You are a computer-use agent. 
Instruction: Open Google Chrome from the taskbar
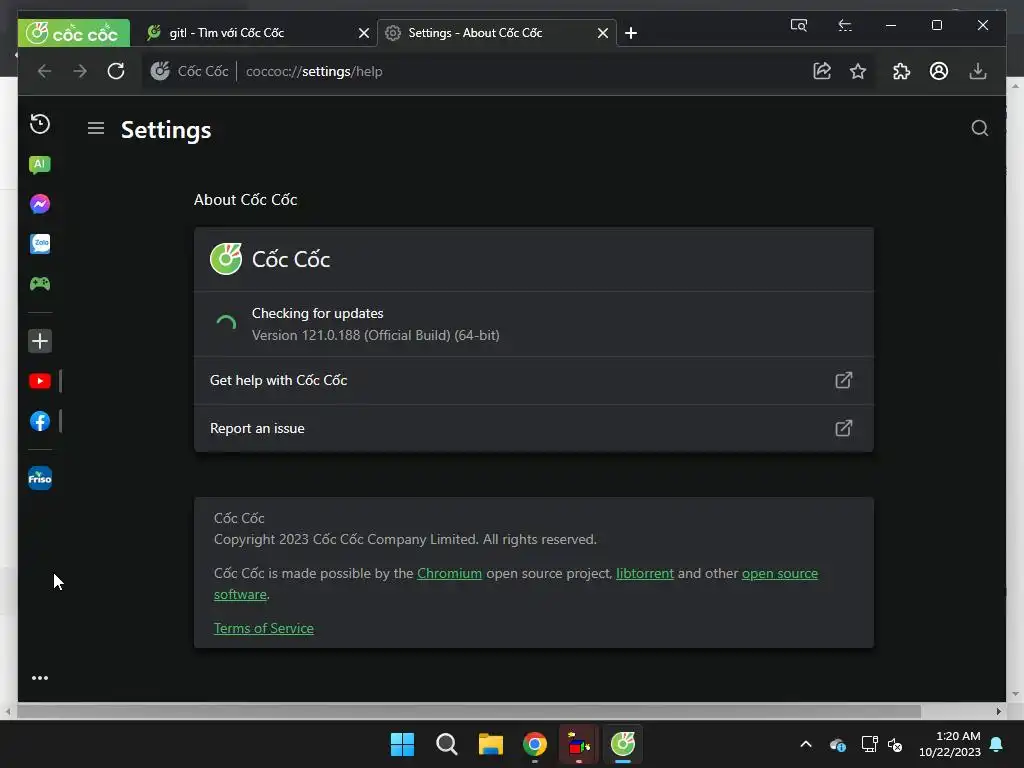pos(535,744)
